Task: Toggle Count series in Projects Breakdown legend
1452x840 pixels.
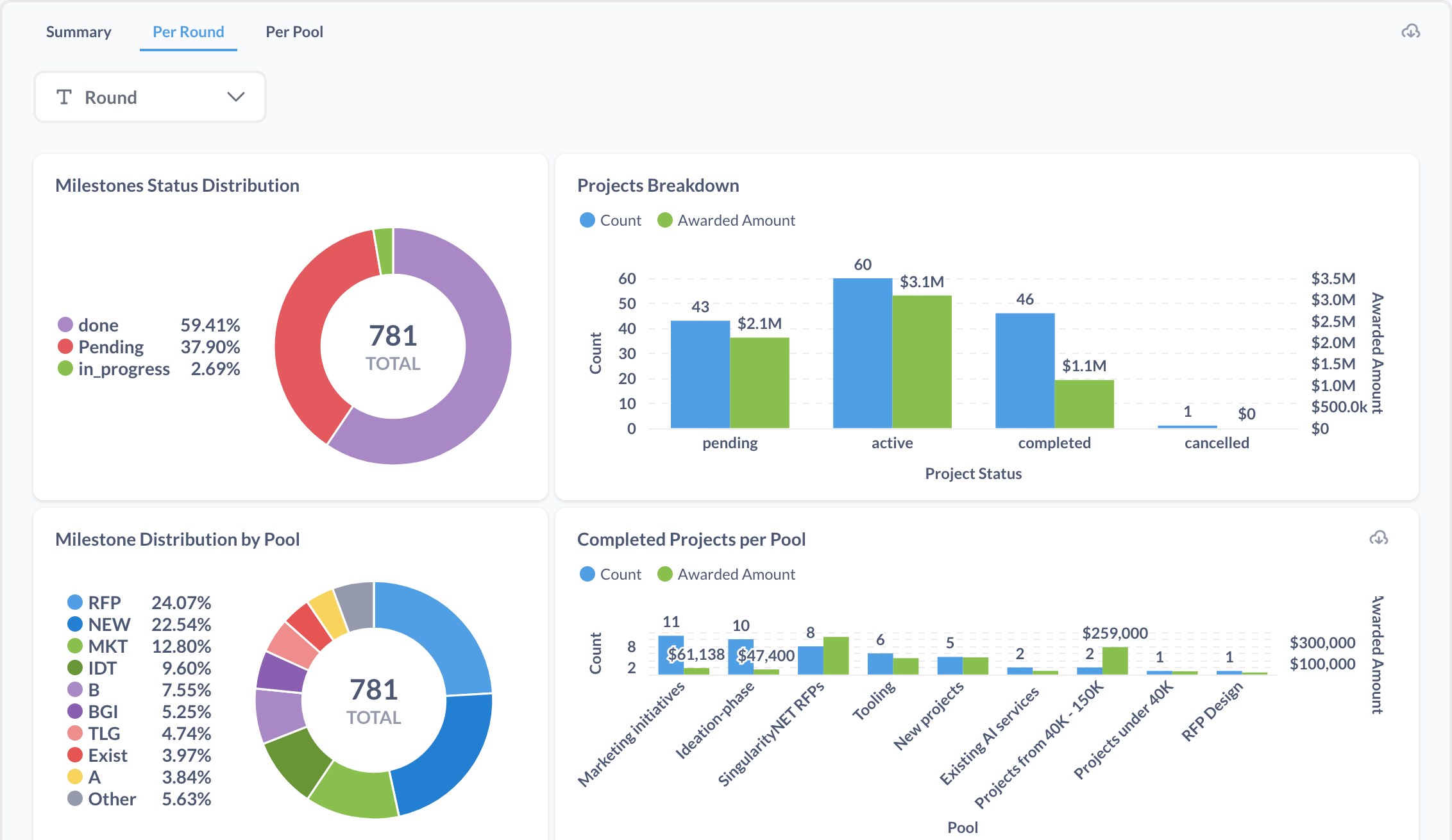Action: click(x=611, y=220)
